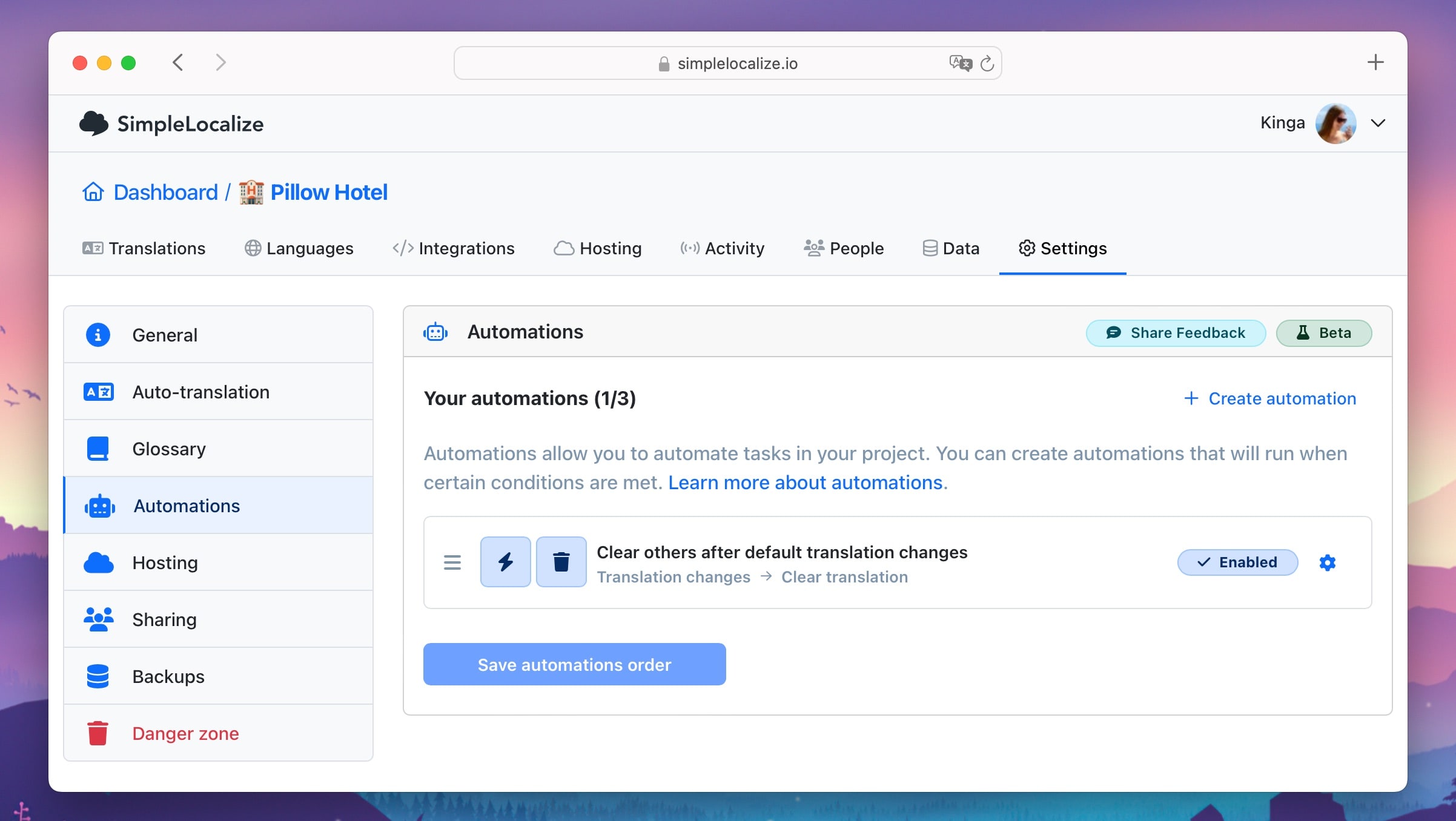Open automation settings gear icon
The image size is (1456, 821).
(x=1328, y=562)
